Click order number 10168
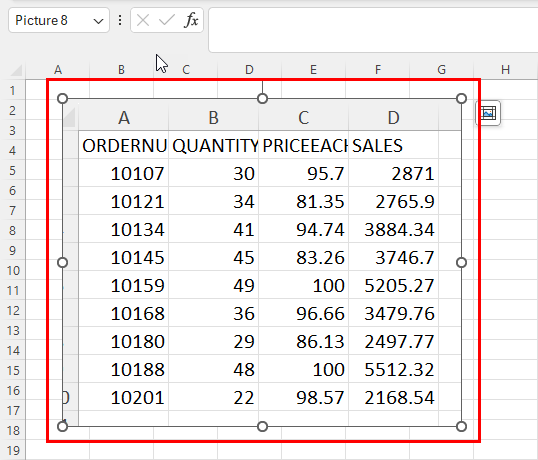 pyautogui.click(x=138, y=314)
